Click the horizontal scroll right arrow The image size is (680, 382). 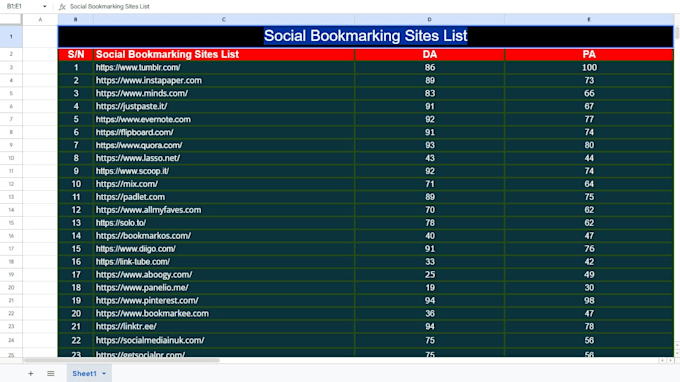[x=670, y=360]
